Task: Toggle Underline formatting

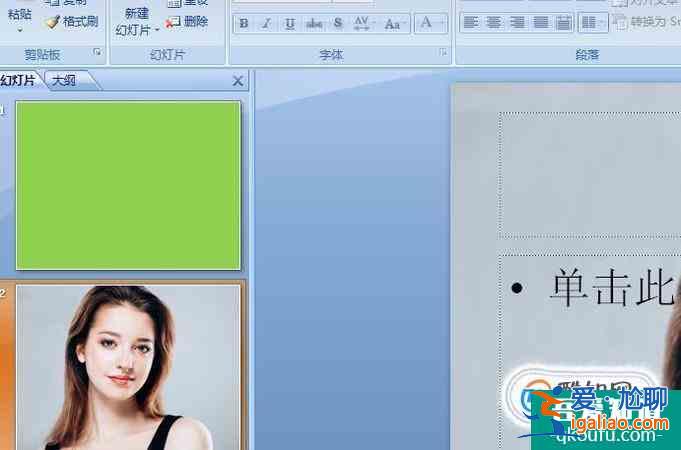Action: 290,23
